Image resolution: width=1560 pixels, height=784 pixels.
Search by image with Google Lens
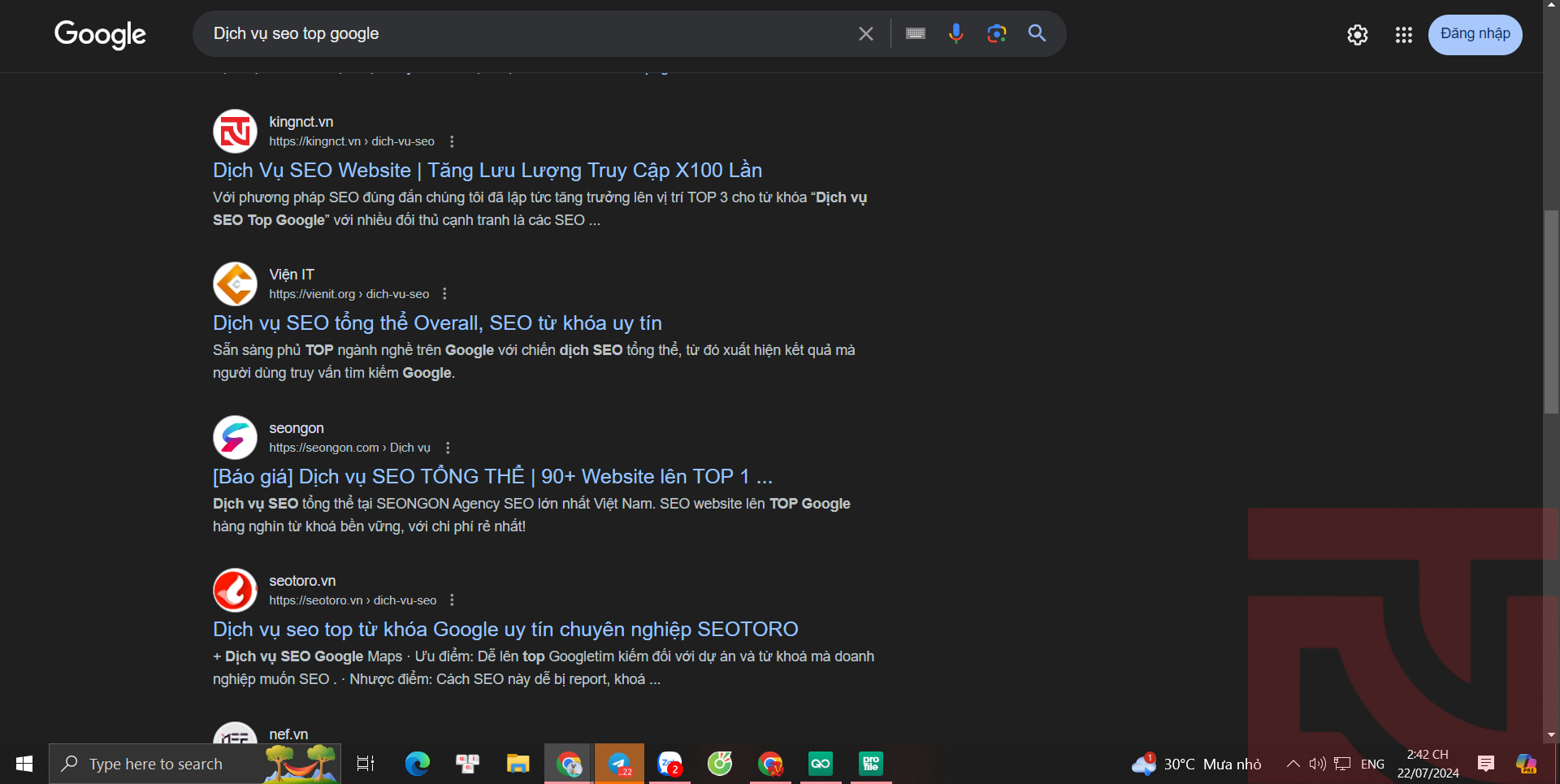(997, 33)
